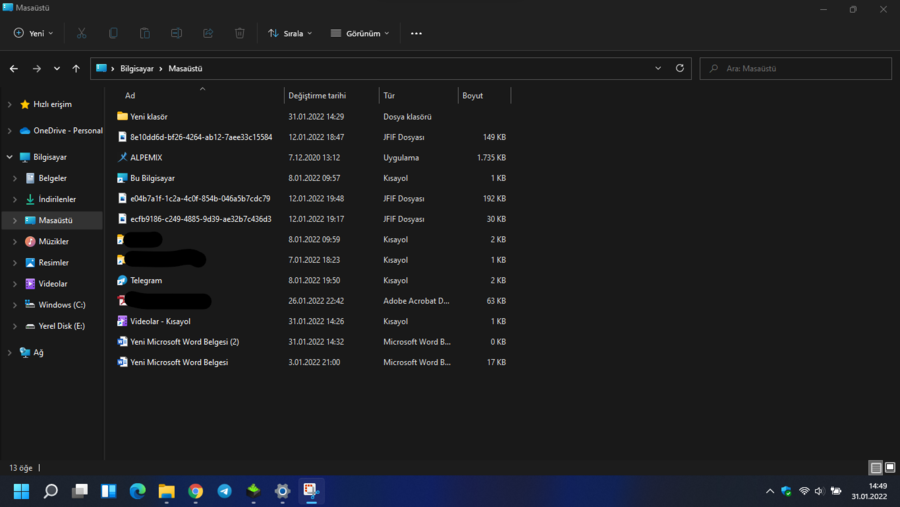Image resolution: width=900 pixels, height=507 pixels.
Task: Expand the Hızlı erişim tree node
Action: (x=10, y=104)
